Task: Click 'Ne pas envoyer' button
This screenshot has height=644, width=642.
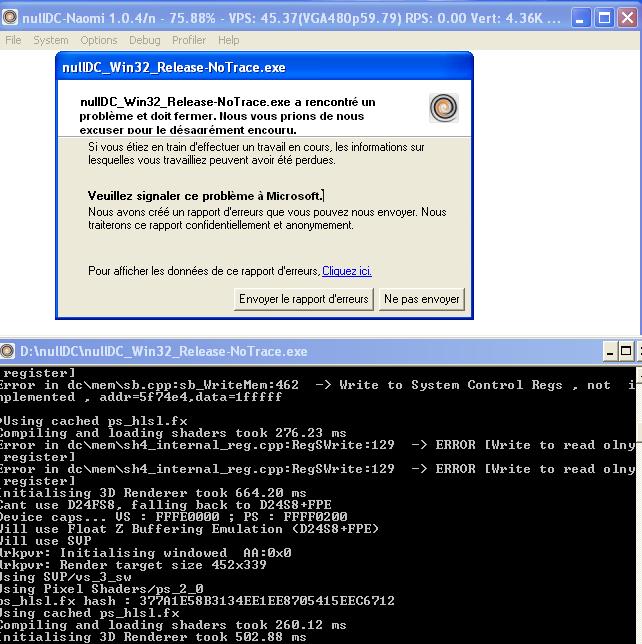Action: [x=421, y=299]
